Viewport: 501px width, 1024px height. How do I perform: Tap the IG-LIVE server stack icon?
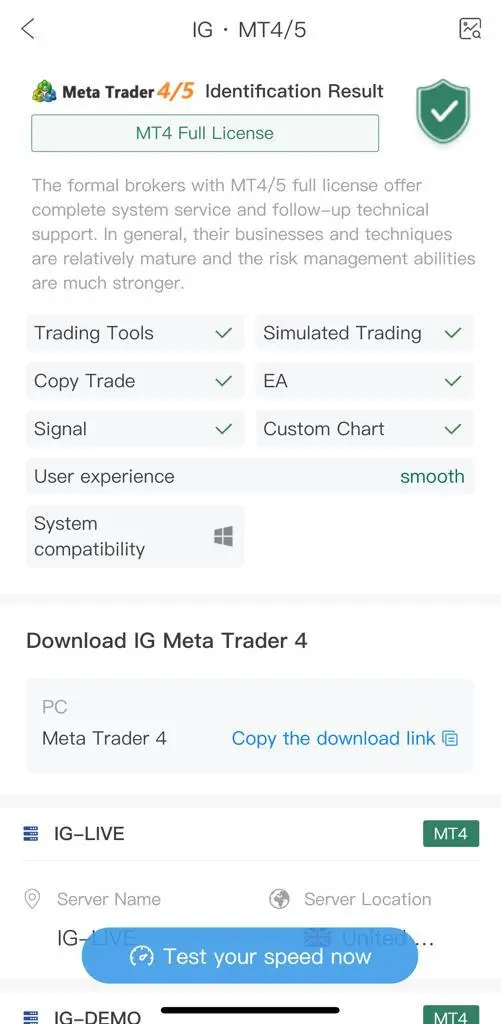(x=31, y=834)
